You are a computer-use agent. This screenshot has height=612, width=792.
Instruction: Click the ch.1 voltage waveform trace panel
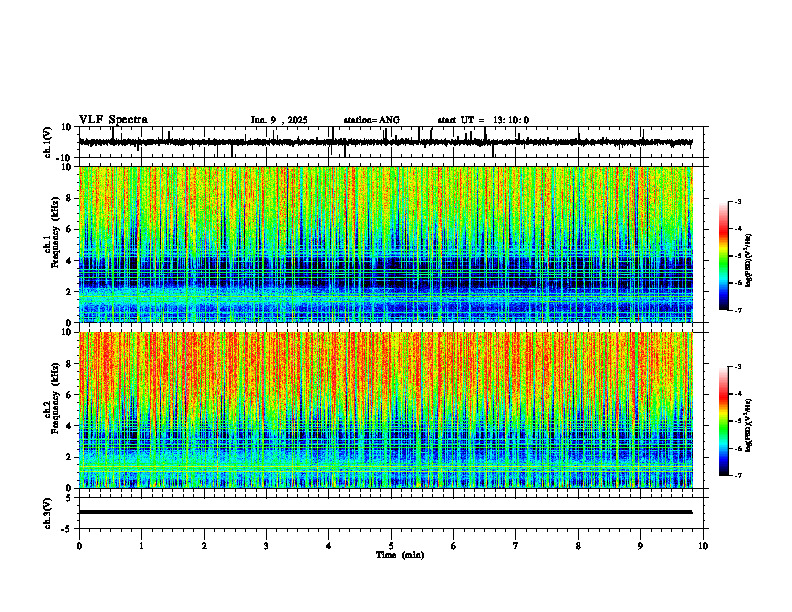393,142
